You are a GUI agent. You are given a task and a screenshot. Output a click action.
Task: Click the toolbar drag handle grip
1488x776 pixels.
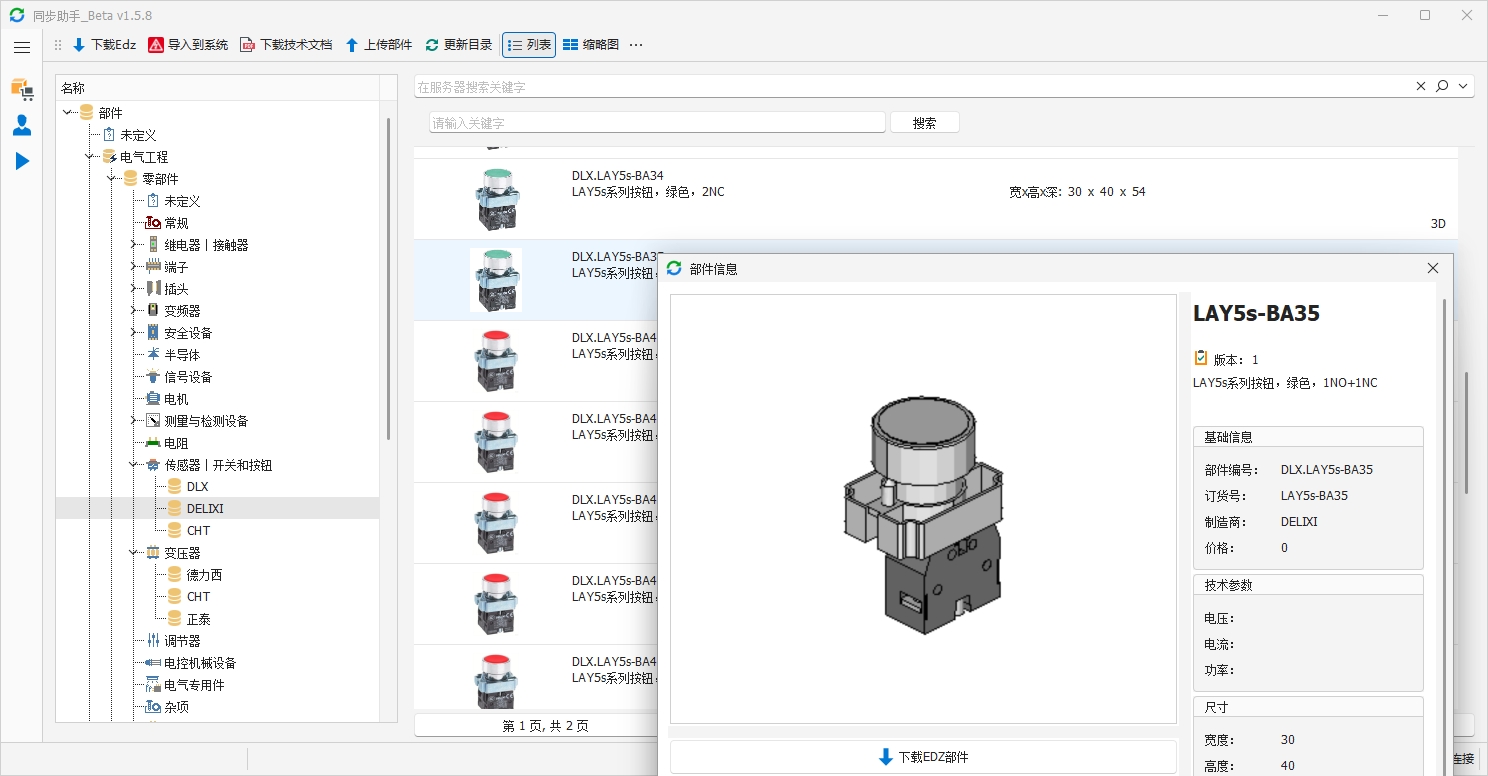pos(57,45)
